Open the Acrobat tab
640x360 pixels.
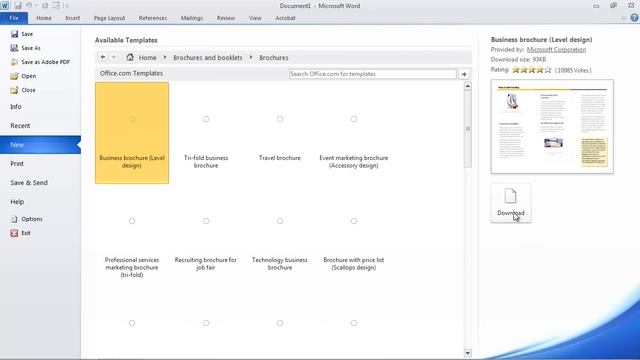coord(285,18)
